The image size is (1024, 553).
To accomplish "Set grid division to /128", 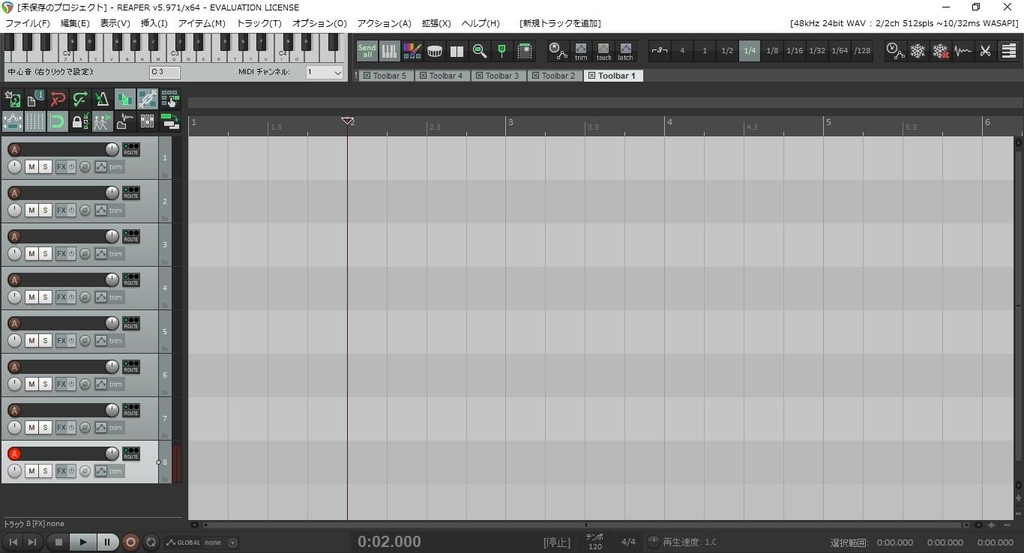I will (862, 50).
